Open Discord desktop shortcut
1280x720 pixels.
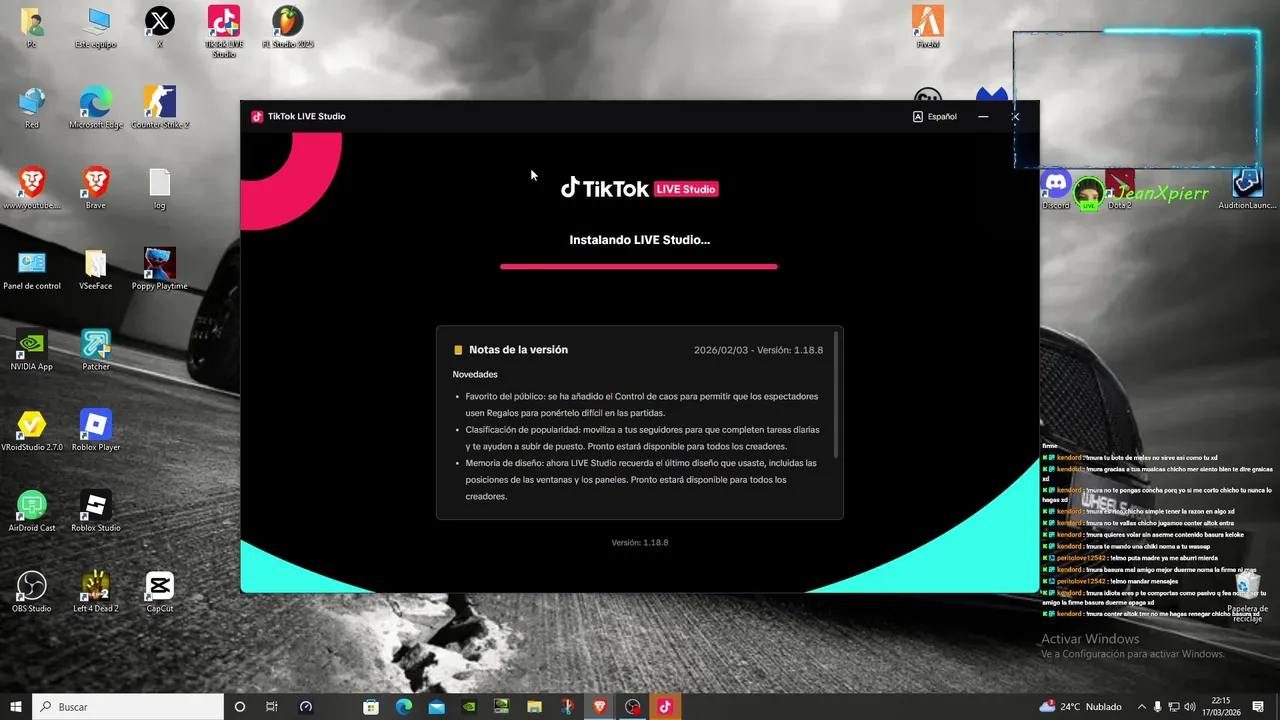1056,190
